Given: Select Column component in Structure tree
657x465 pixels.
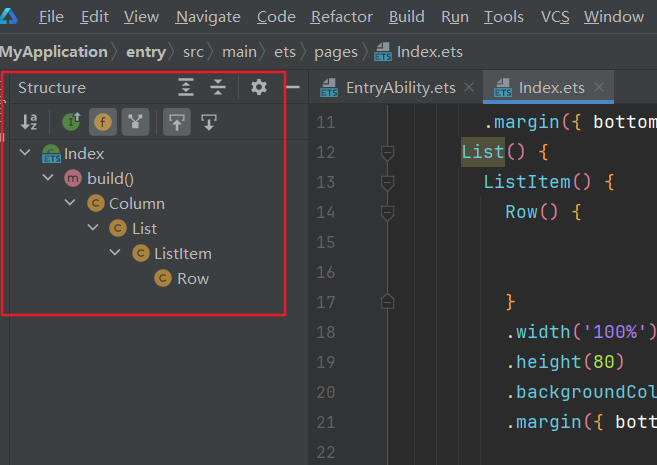Looking at the screenshot, I should (x=137, y=204).
